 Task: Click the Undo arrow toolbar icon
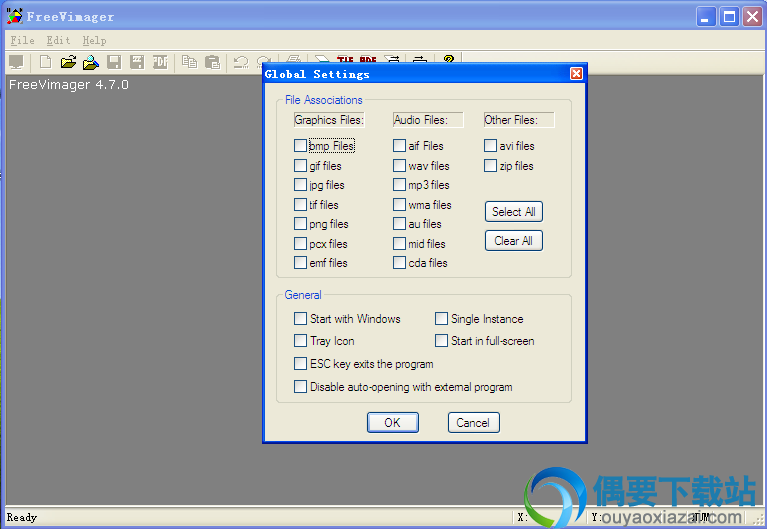point(241,62)
